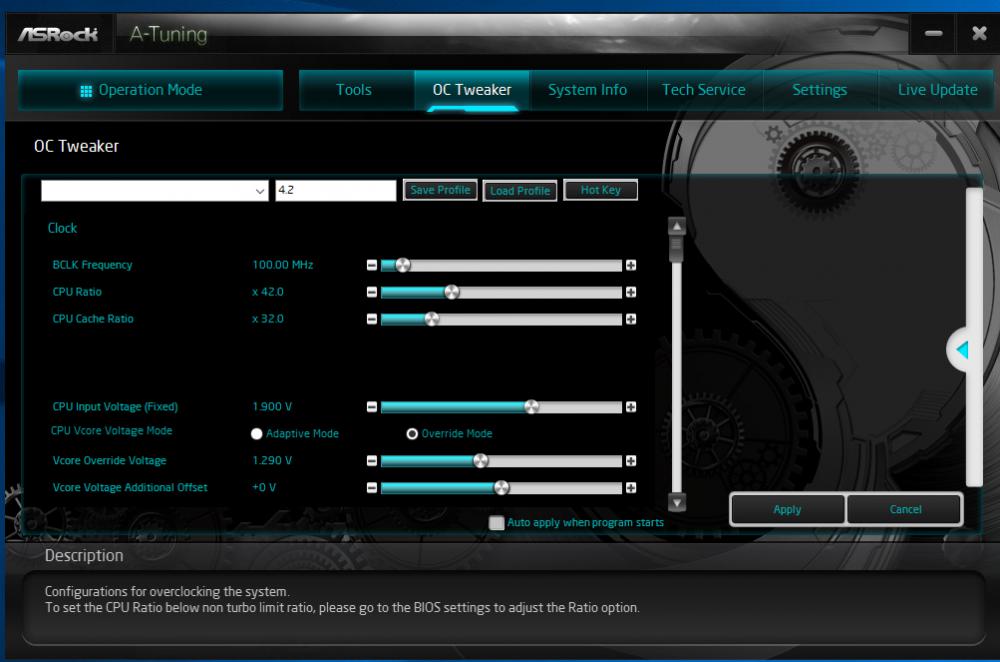Click the blue arrow tab on right edge
The width and height of the screenshot is (1000, 662).
point(960,349)
